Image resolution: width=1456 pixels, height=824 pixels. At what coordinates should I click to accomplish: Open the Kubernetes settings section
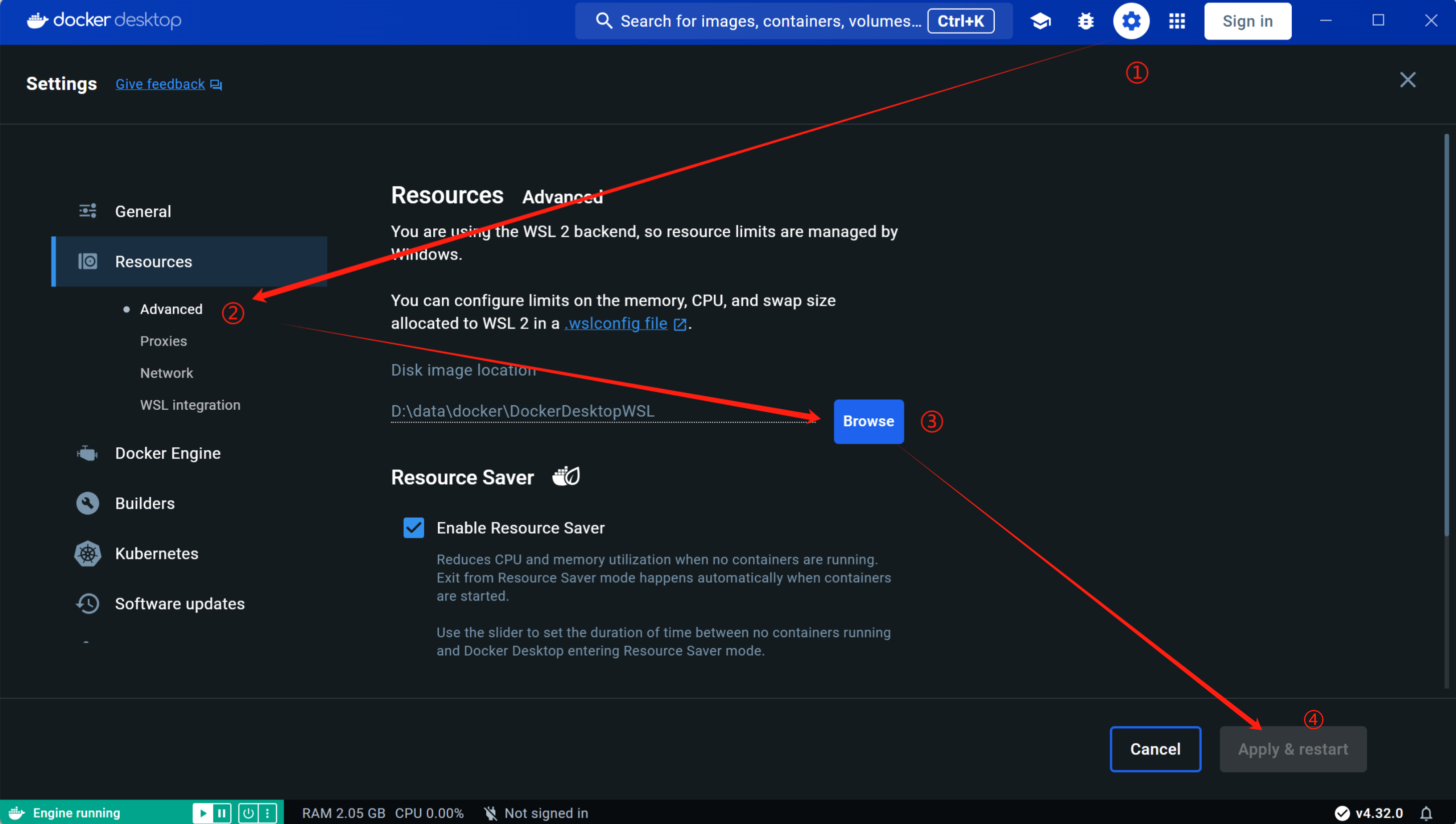tap(156, 554)
